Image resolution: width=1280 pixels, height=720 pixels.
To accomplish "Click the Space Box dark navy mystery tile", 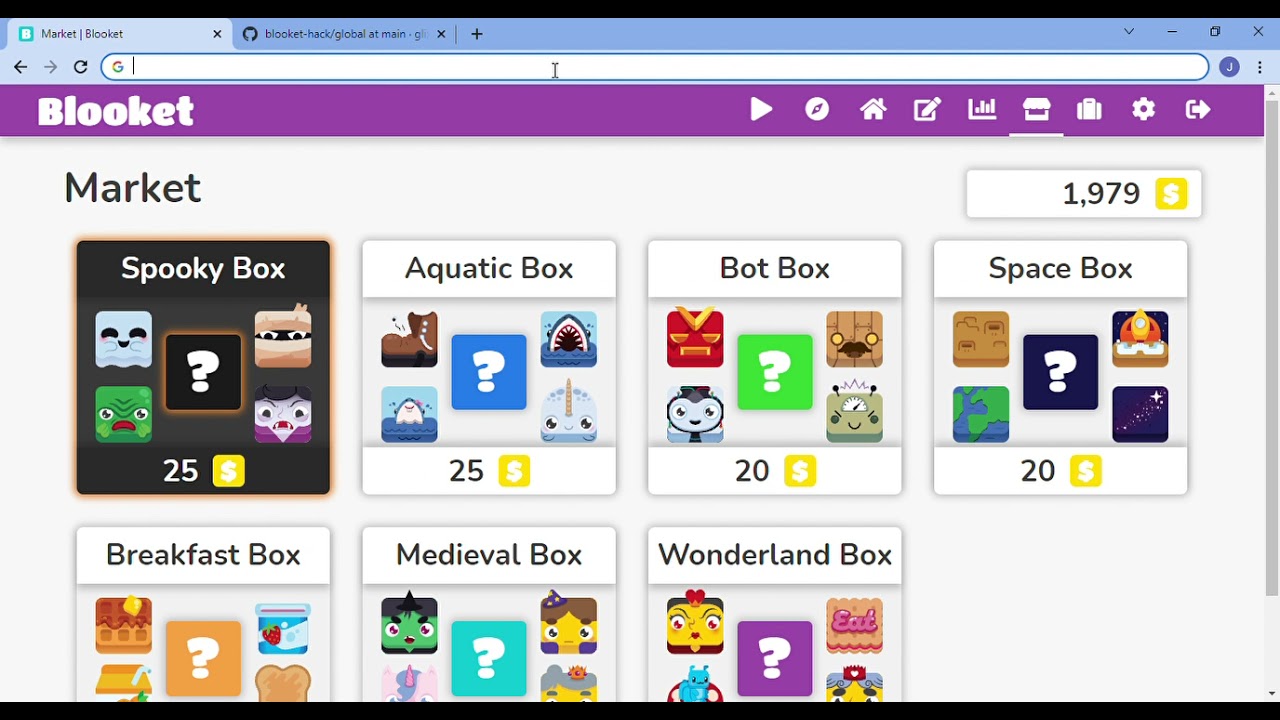I will click(x=1060, y=372).
